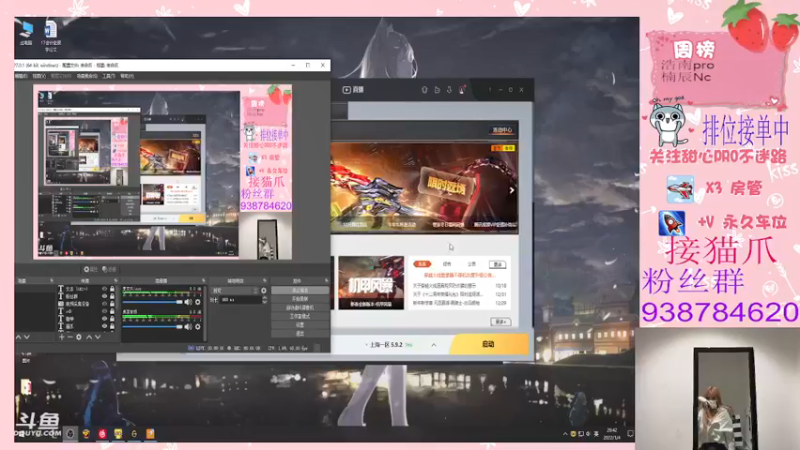This screenshot has width=800, height=450.
Task: Toggle visibility eye of second source row
Action: tap(104, 296)
